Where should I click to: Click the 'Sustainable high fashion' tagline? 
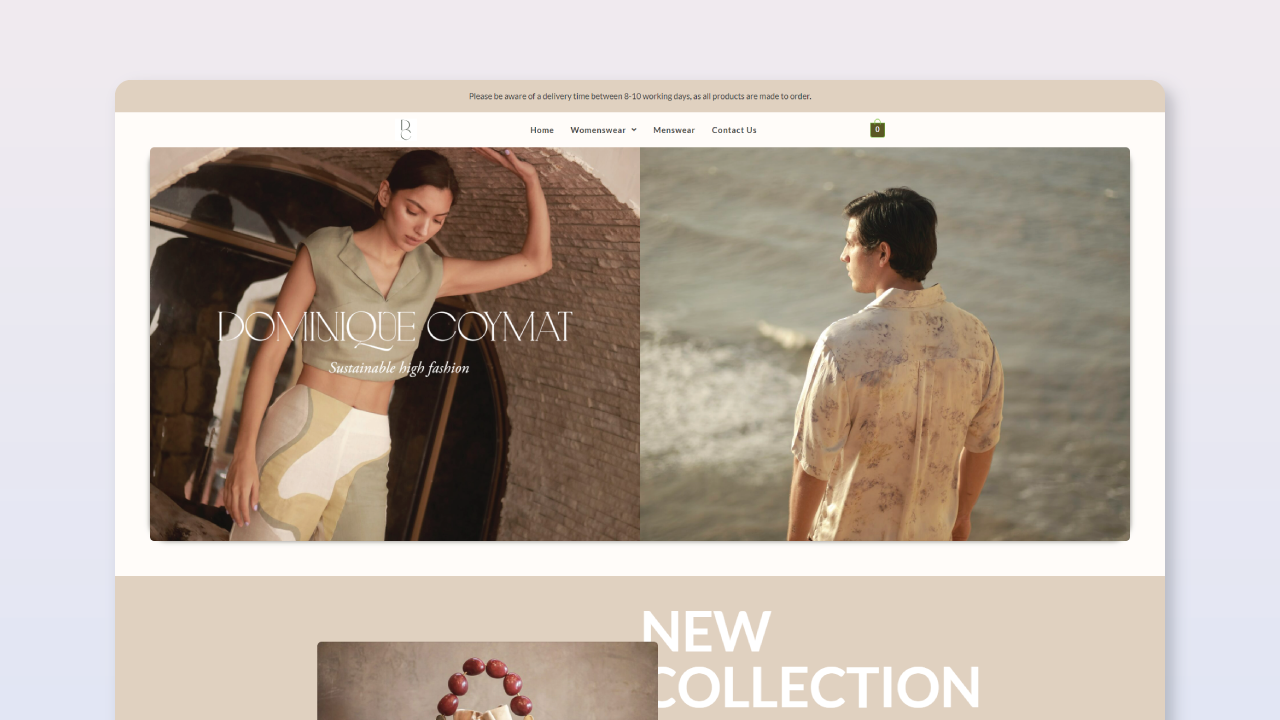(x=399, y=368)
